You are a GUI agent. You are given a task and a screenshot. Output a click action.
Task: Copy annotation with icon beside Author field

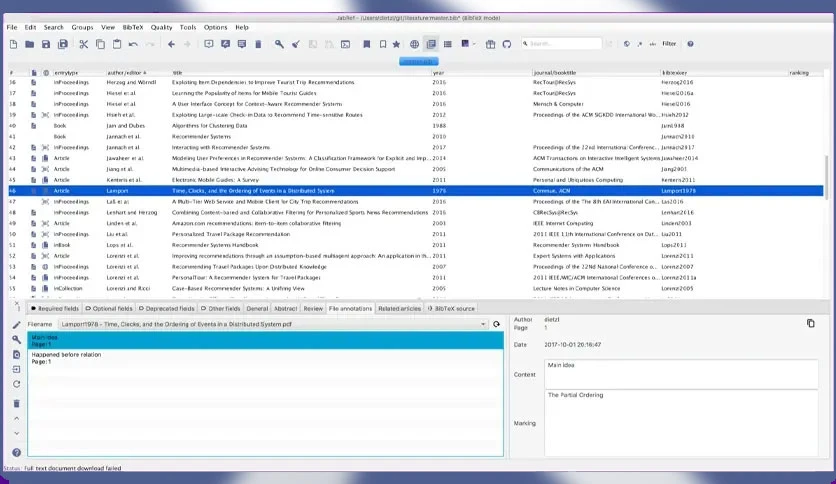pyautogui.click(x=810, y=323)
